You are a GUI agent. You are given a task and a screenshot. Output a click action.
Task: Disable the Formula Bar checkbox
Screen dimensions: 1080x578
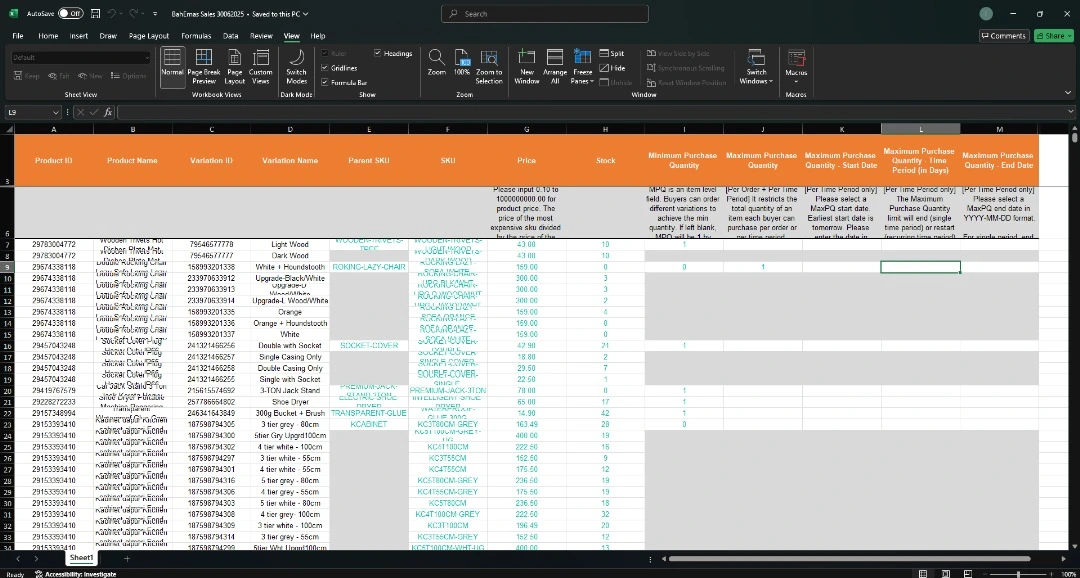click(324, 83)
